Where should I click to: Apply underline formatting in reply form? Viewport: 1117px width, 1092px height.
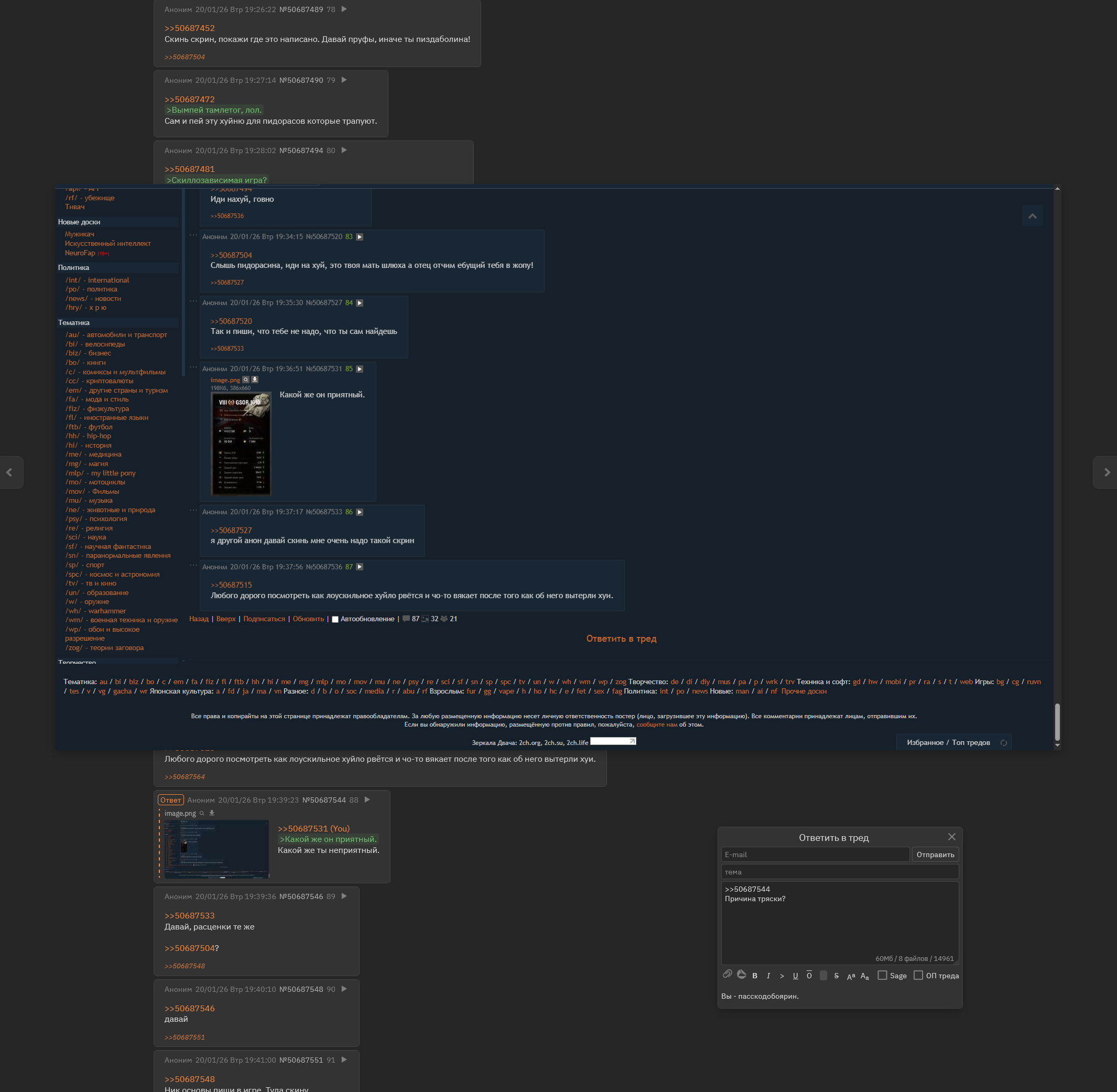click(795, 976)
